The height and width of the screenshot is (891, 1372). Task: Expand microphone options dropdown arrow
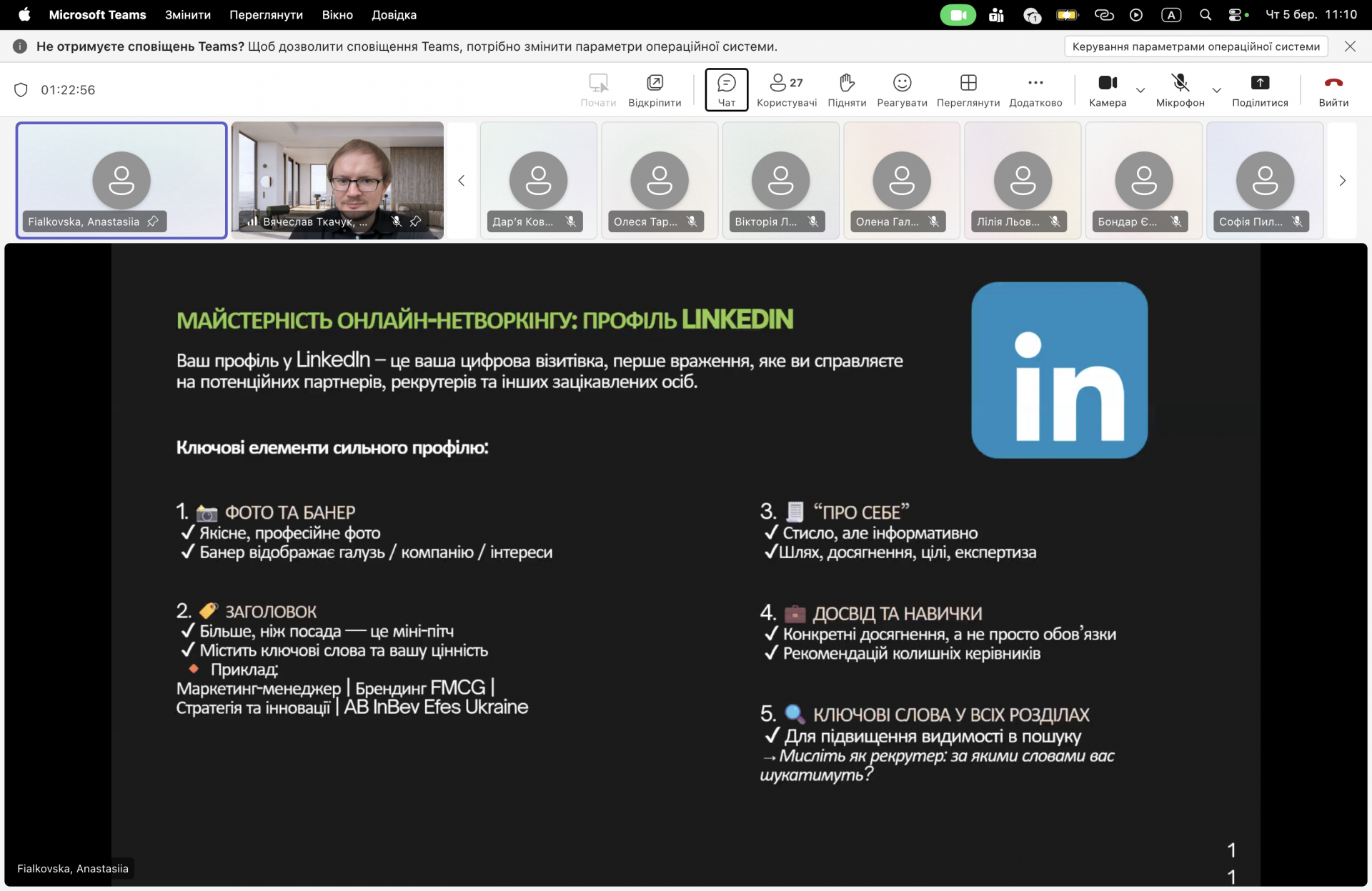[1217, 91]
